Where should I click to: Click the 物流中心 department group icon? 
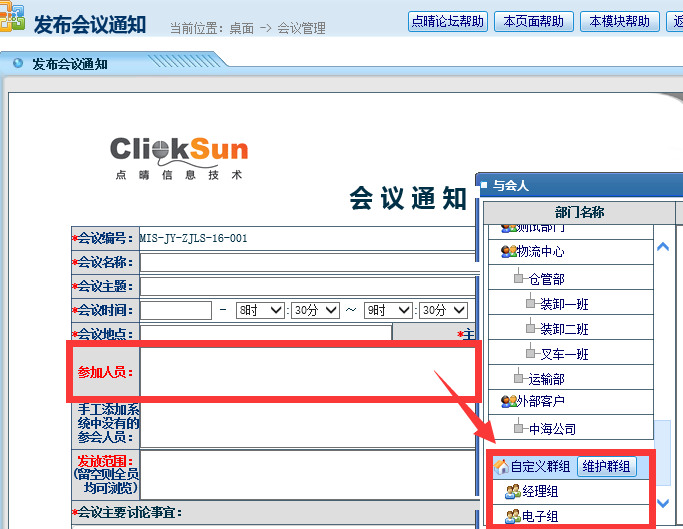[508, 252]
